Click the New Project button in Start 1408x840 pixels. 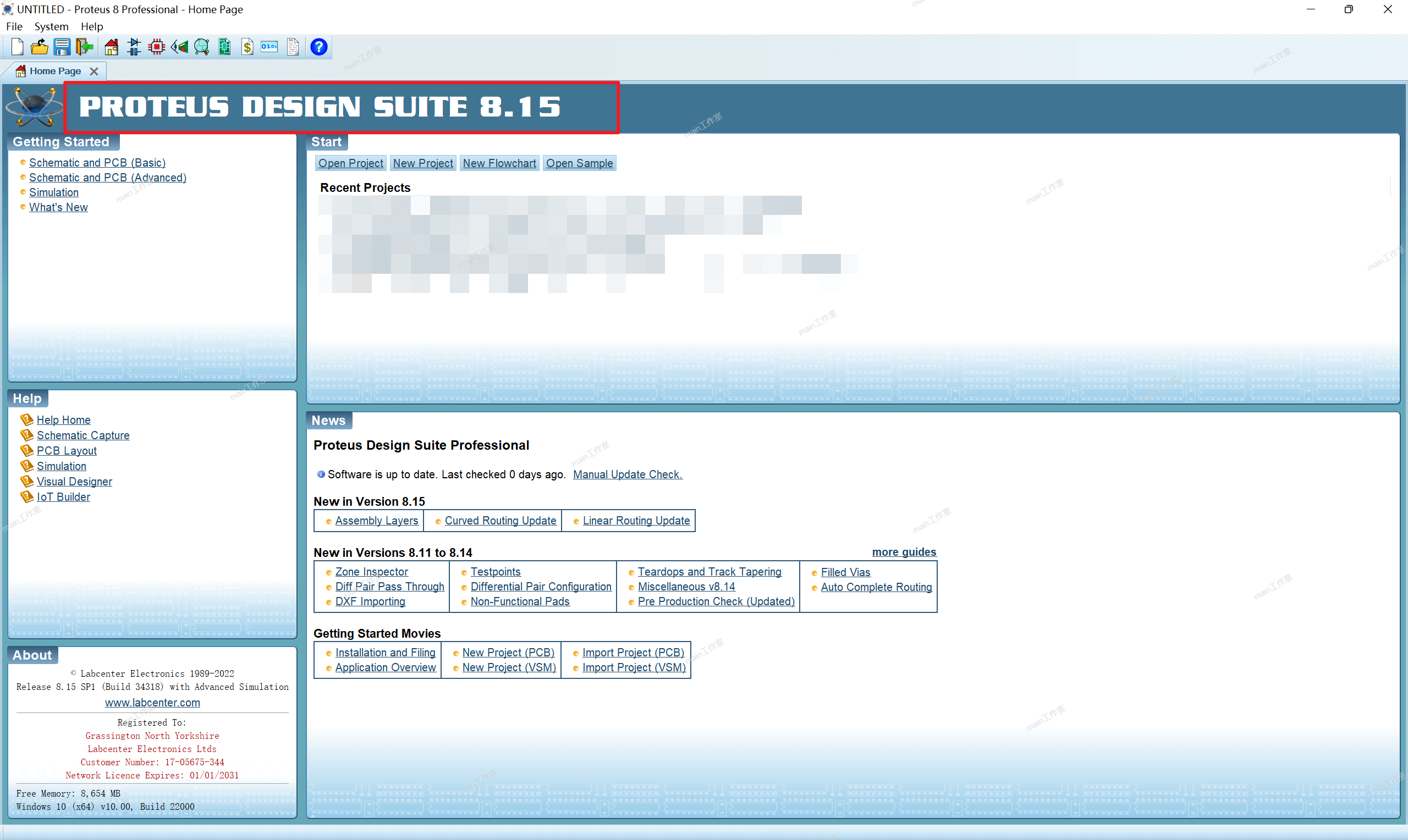[423, 164]
